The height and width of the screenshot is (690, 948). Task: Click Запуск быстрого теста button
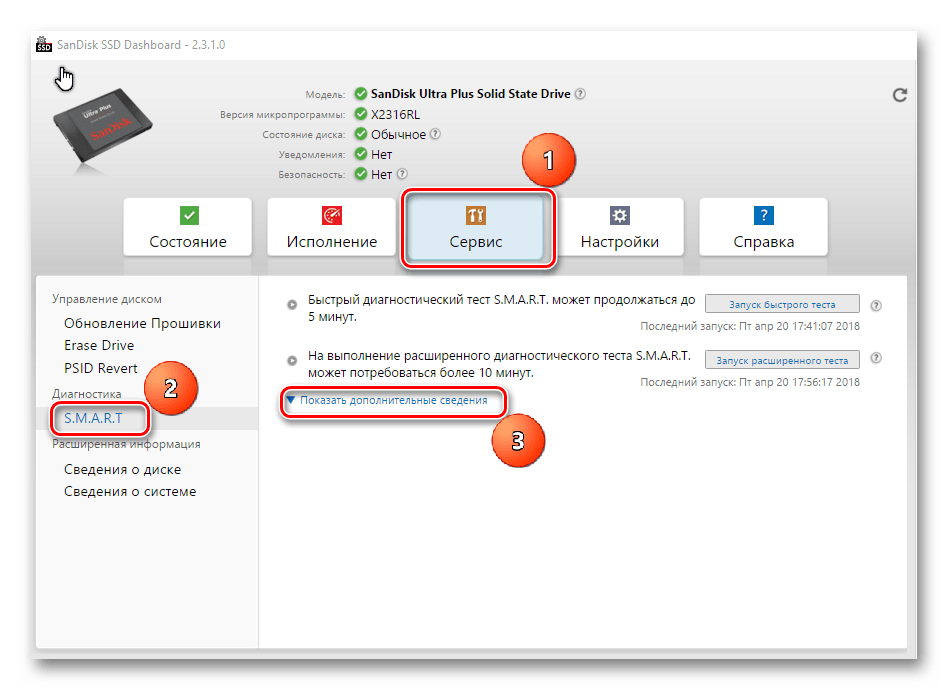[782, 304]
